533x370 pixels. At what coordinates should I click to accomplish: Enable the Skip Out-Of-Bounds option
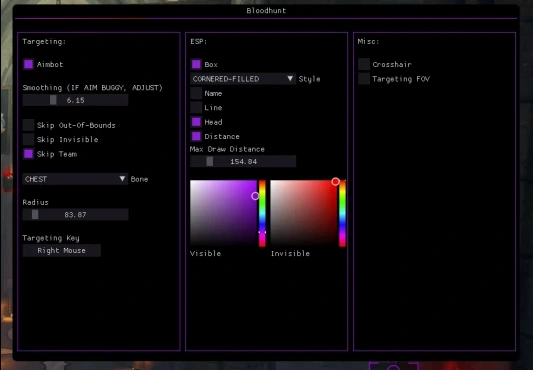pyautogui.click(x=29, y=125)
